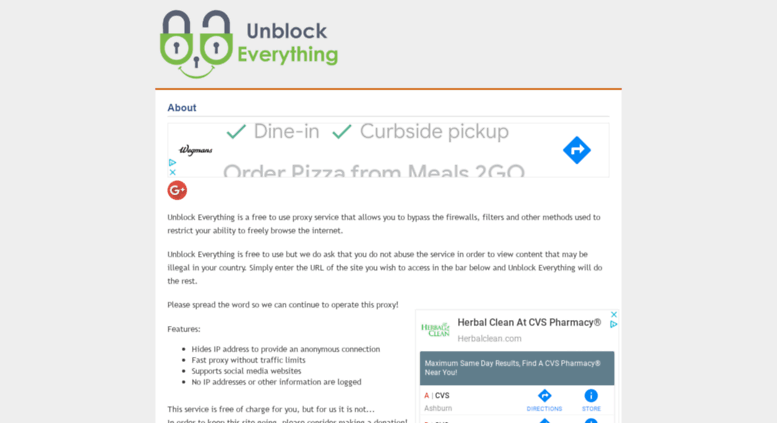Open the Google+ share icon
Image resolution: width=777 pixels, height=423 pixels.
pyautogui.click(x=177, y=190)
